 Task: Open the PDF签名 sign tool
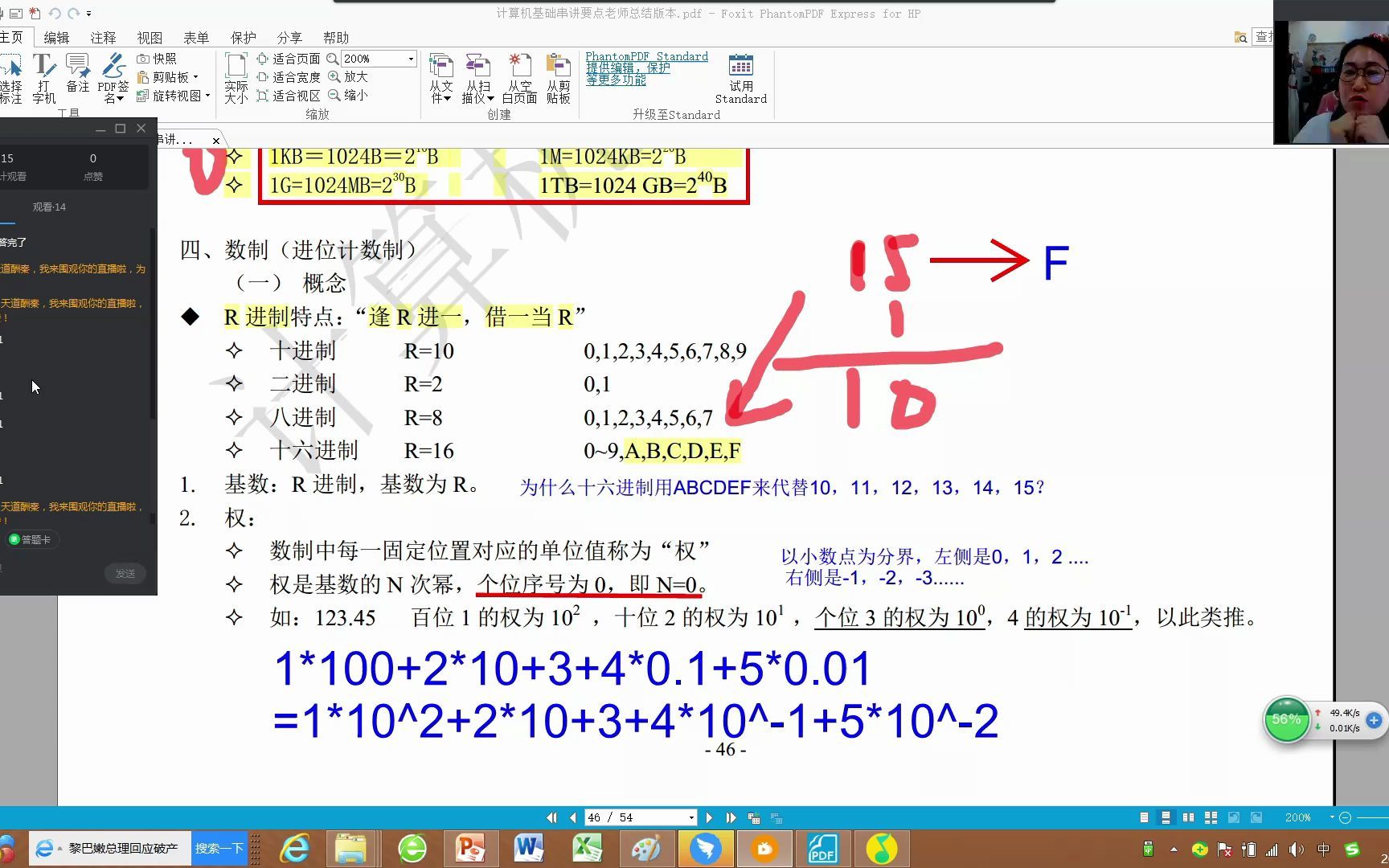(113, 78)
